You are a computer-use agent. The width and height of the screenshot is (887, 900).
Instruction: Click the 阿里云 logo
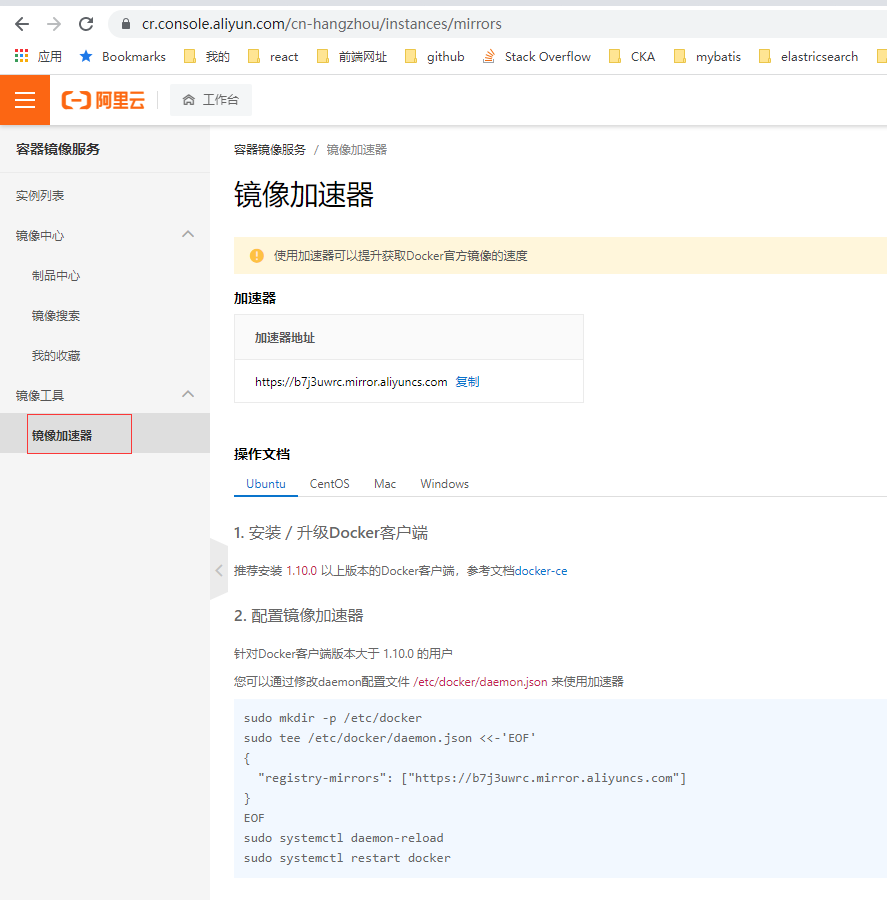103,100
